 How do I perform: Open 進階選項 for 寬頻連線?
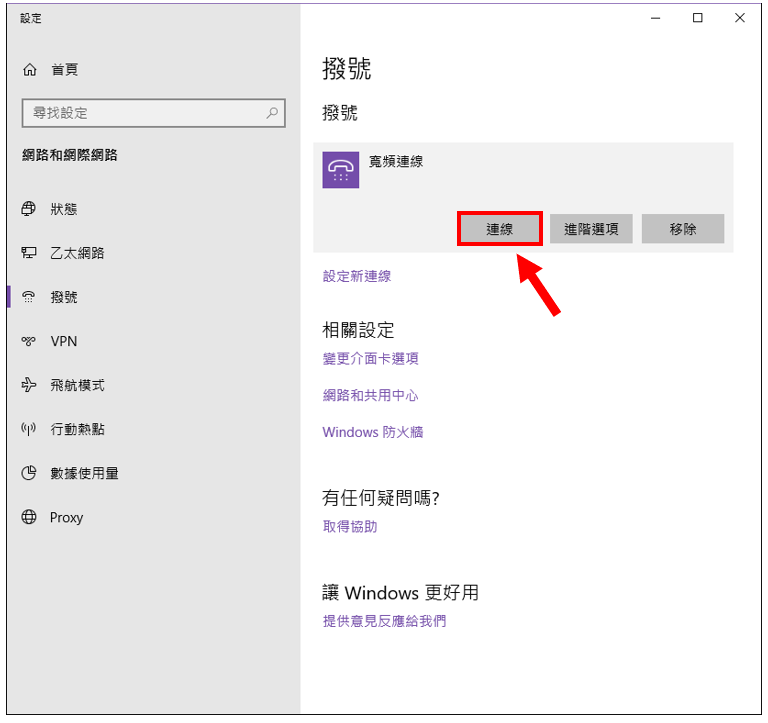pos(591,229)
